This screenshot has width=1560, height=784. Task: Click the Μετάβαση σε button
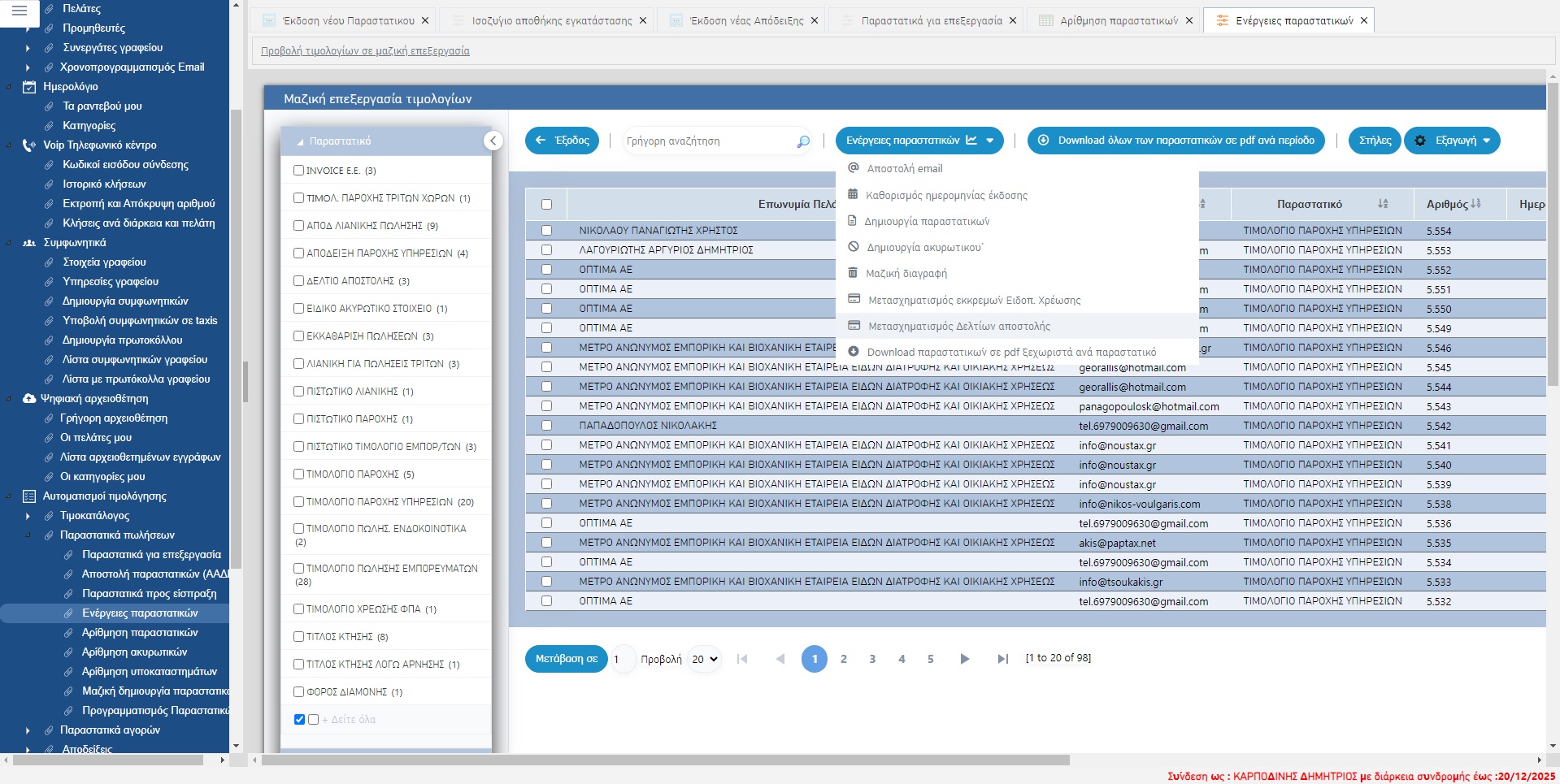(x=567, y=659)
